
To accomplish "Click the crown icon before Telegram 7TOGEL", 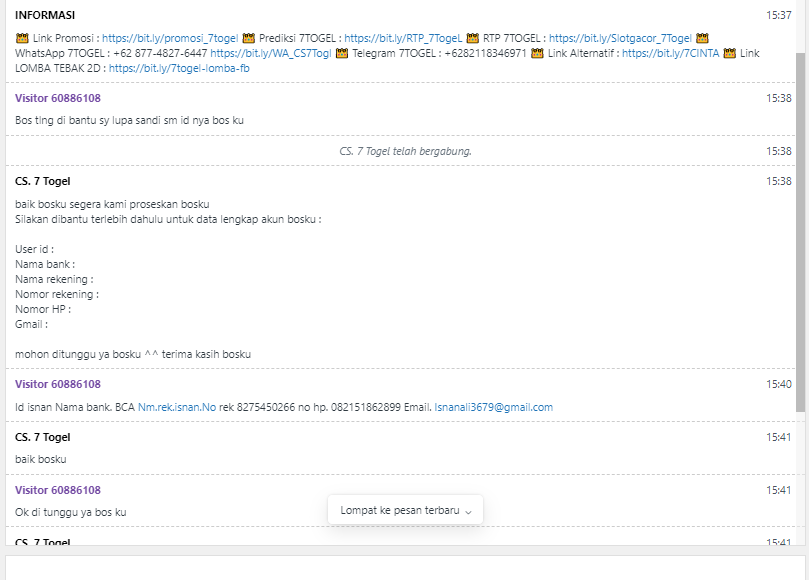I will (342, 53).
